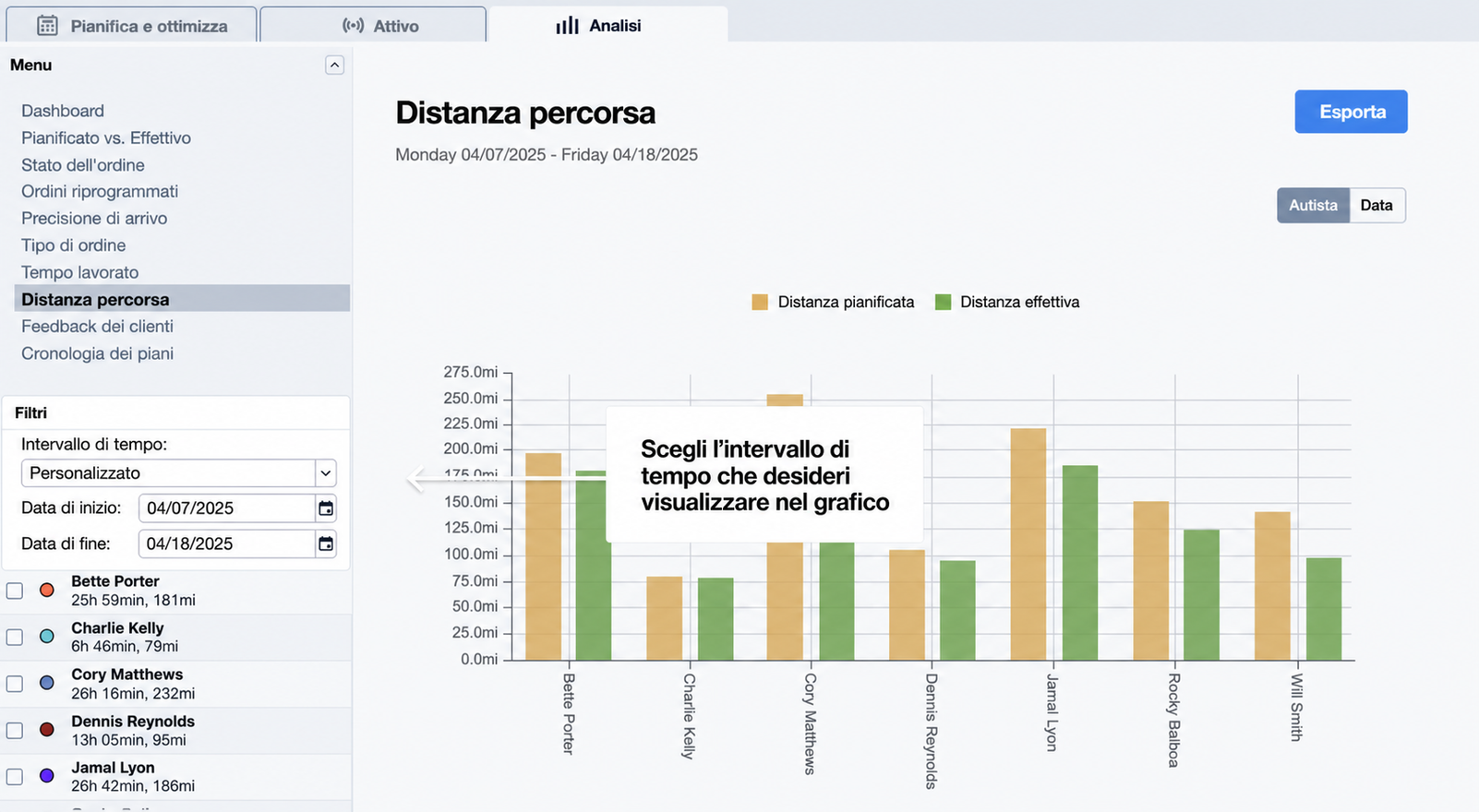Click the Esporta button
This screenshot has width=1479, height=812.
click(1351, 112)
